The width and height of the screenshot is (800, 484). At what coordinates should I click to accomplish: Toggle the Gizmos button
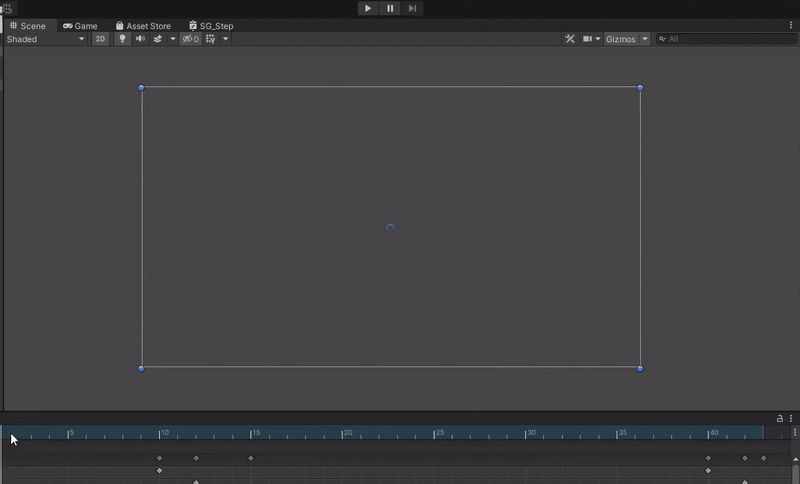pos(621,39)
